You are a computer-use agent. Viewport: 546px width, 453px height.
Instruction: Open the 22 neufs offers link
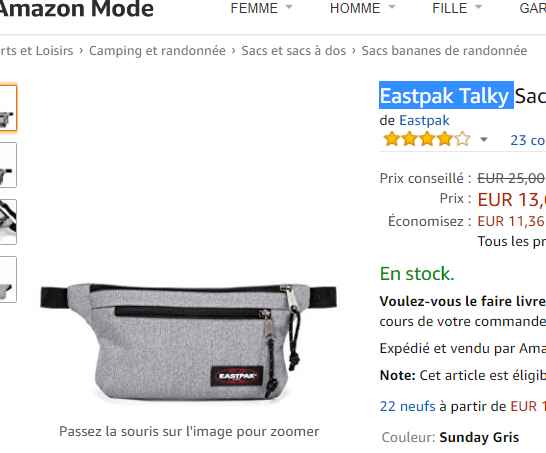point(407,406)
